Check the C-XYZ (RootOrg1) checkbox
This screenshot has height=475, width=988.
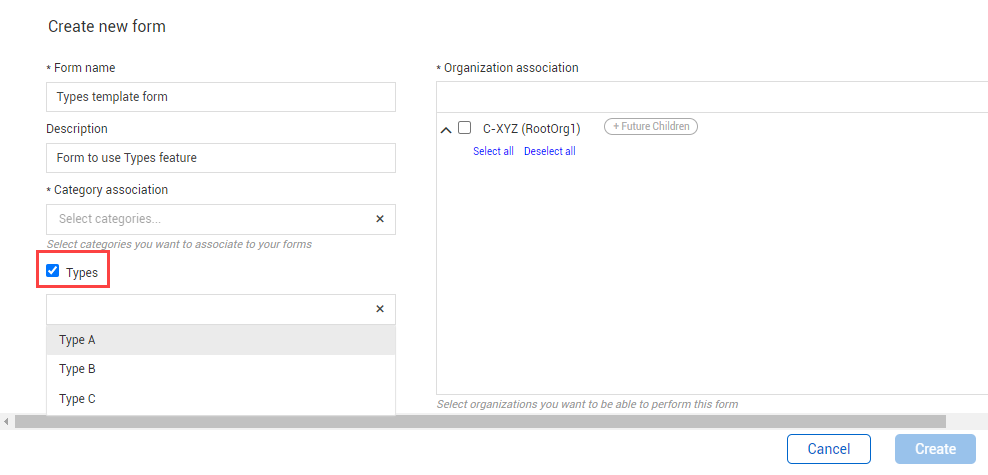(x=464, y=128)
